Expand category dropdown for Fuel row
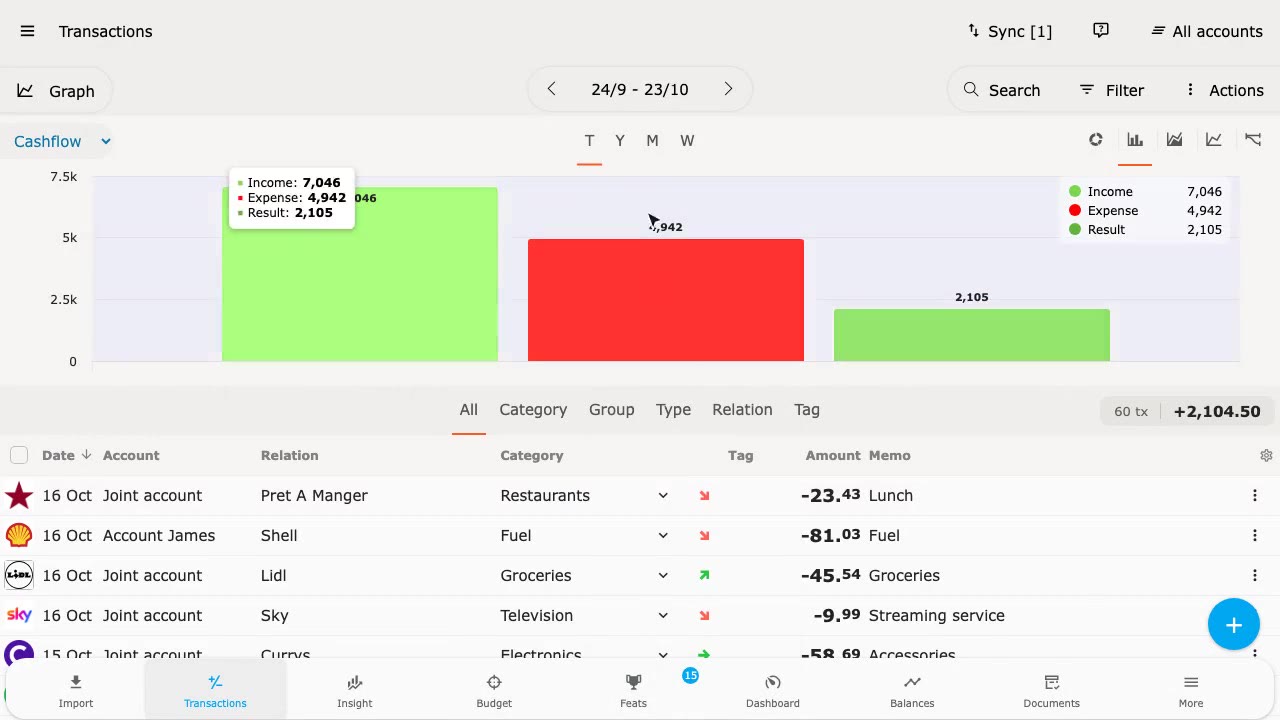 tap(663, 535)
